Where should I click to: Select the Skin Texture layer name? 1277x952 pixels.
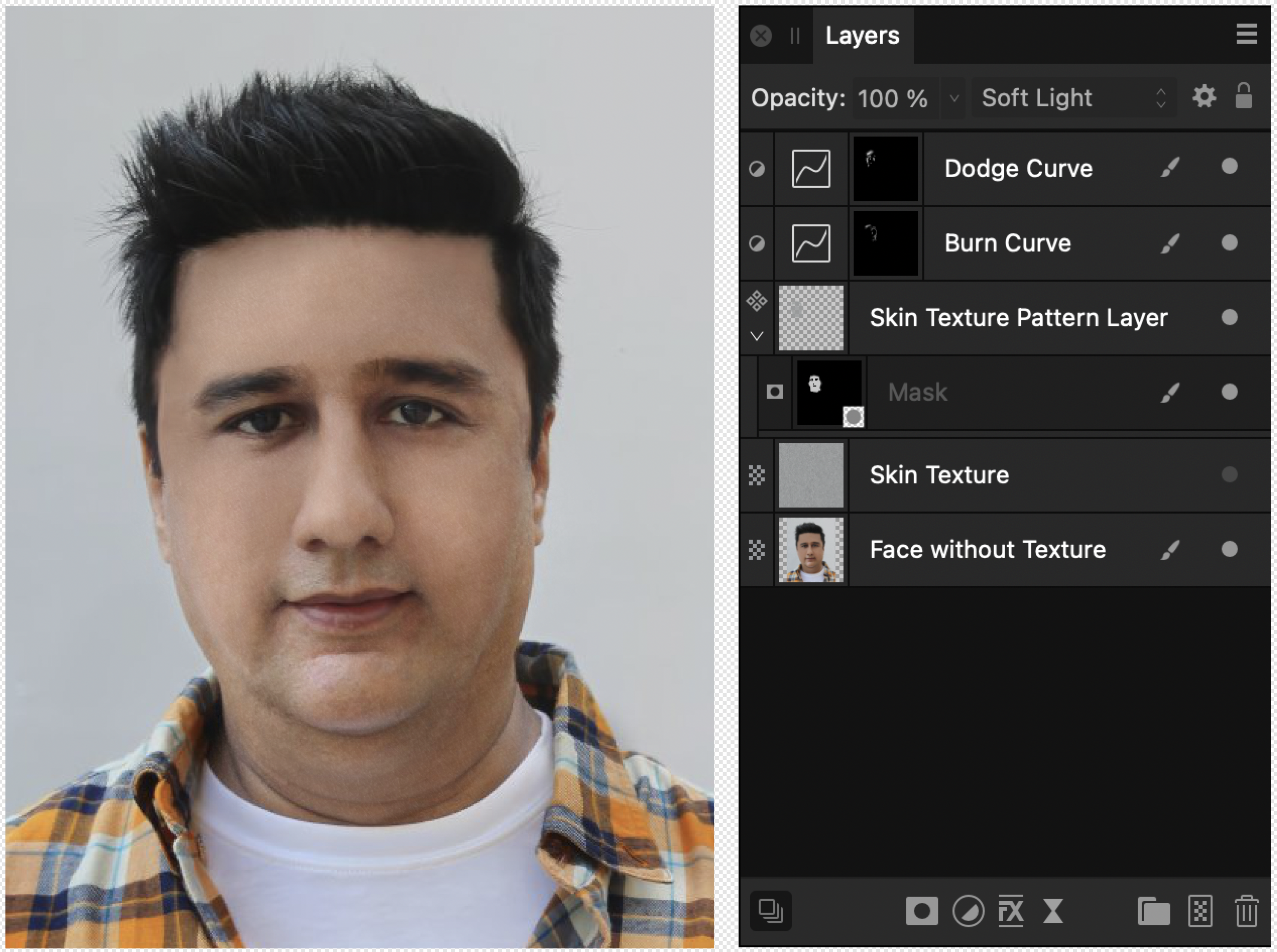(x=939, y=476)
